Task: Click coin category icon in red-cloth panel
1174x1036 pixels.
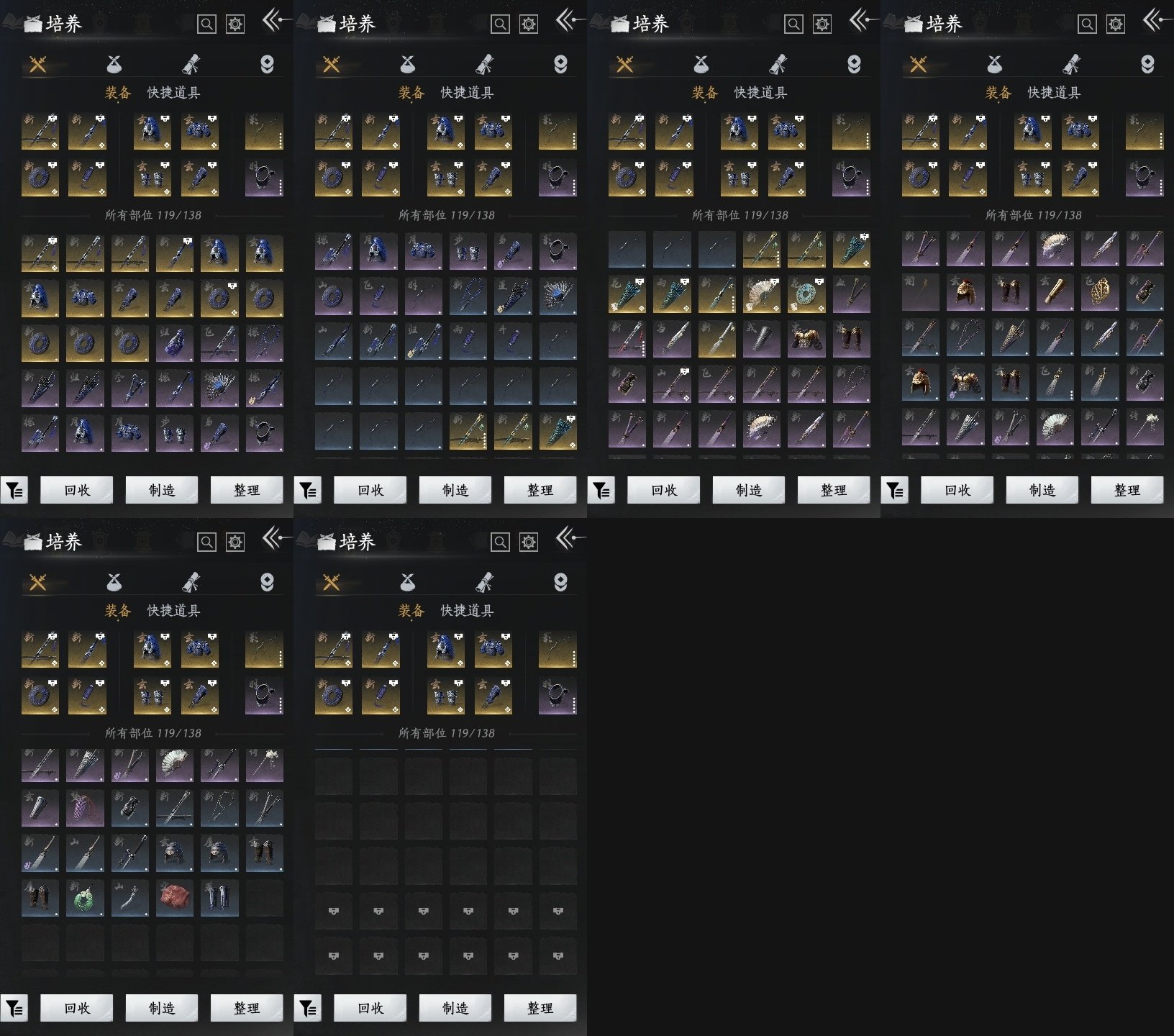Action: [x=267, y=582]
